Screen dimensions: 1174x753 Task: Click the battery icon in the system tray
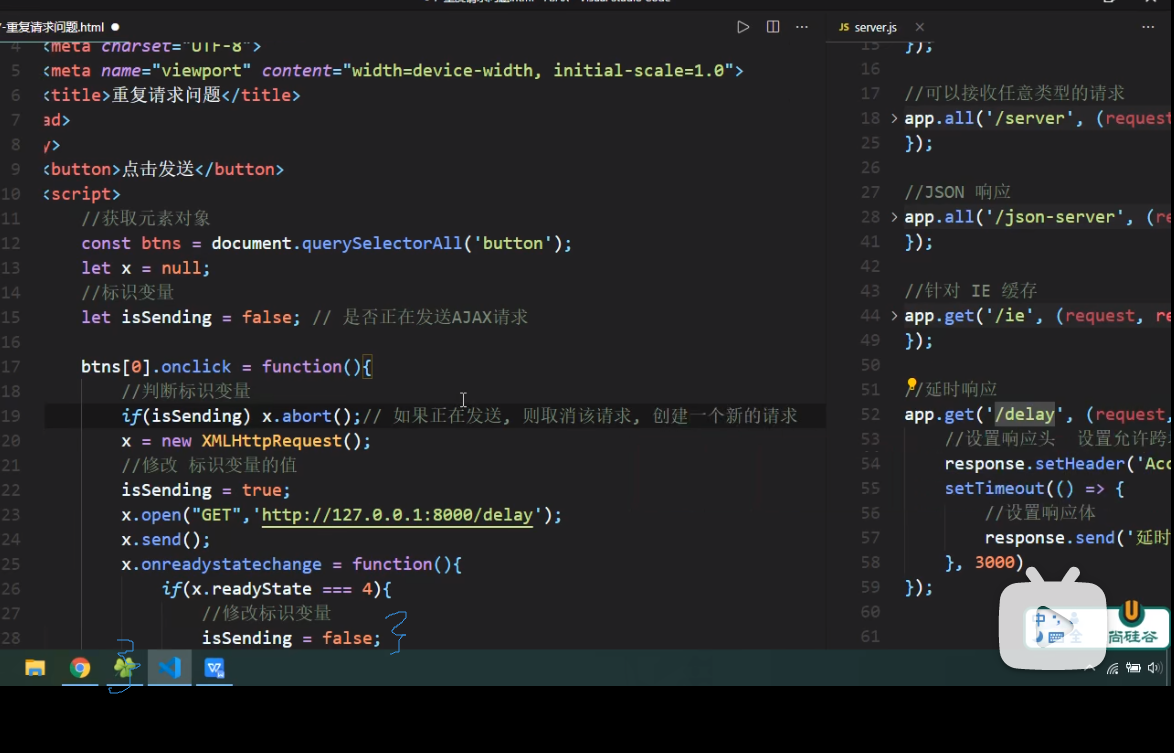1134,668
